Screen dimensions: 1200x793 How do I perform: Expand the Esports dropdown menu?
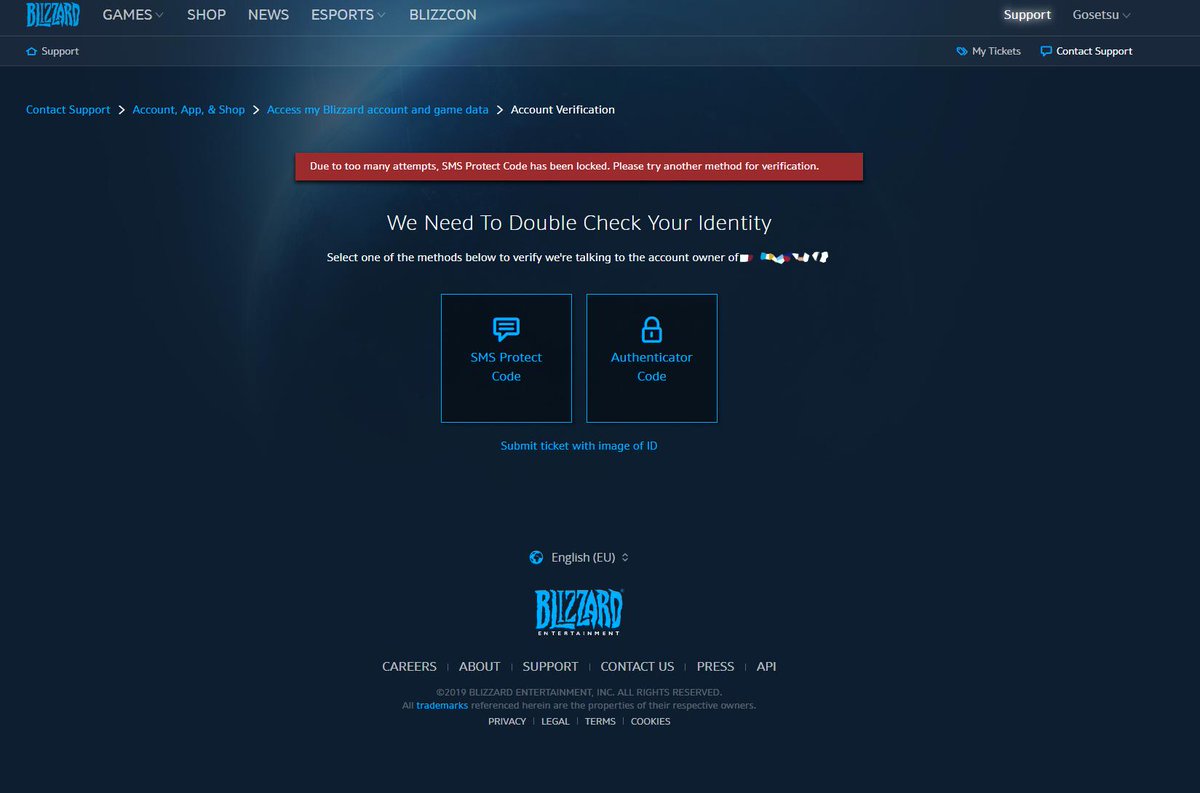348,15
